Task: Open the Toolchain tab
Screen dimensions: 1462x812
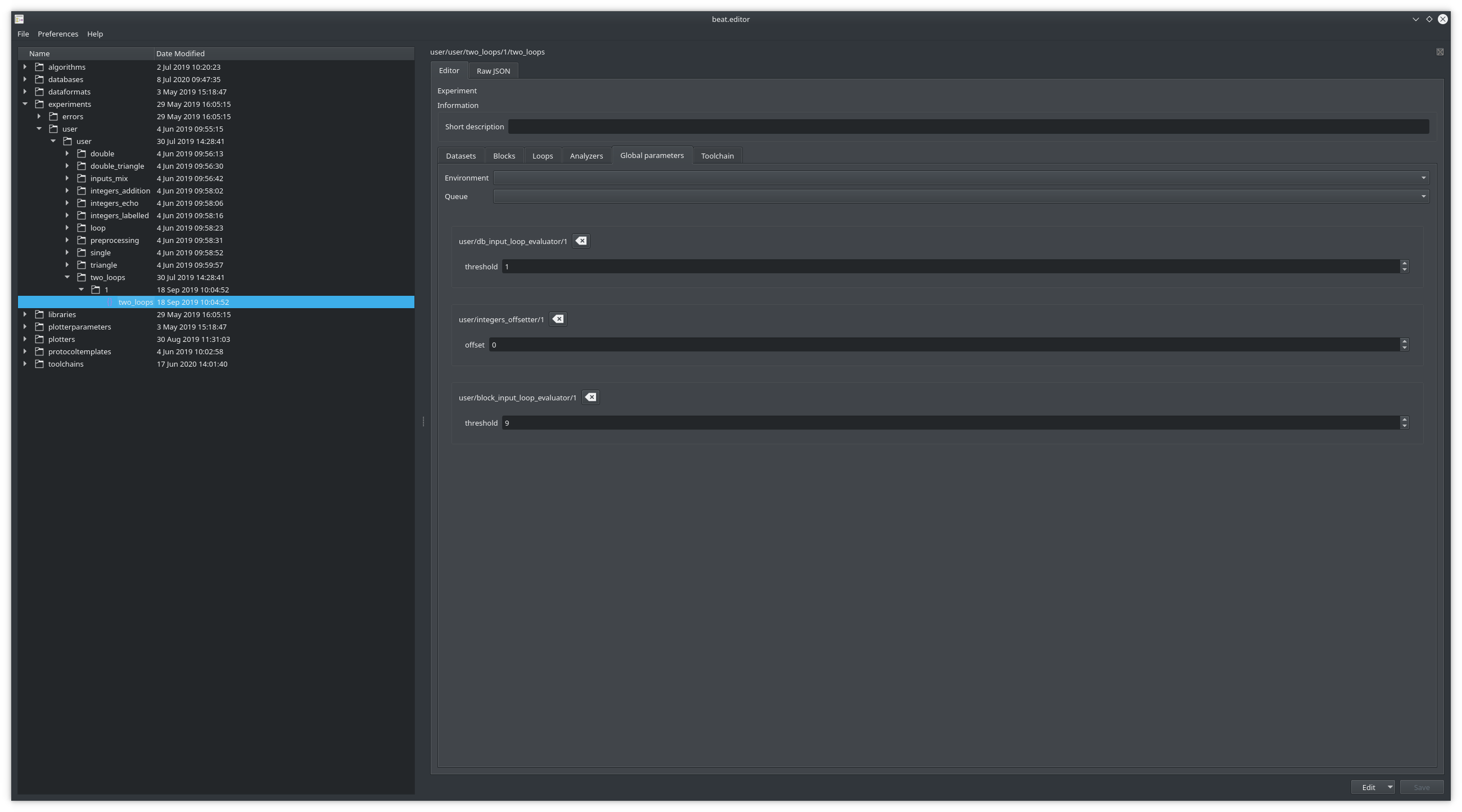Action: 717,156
